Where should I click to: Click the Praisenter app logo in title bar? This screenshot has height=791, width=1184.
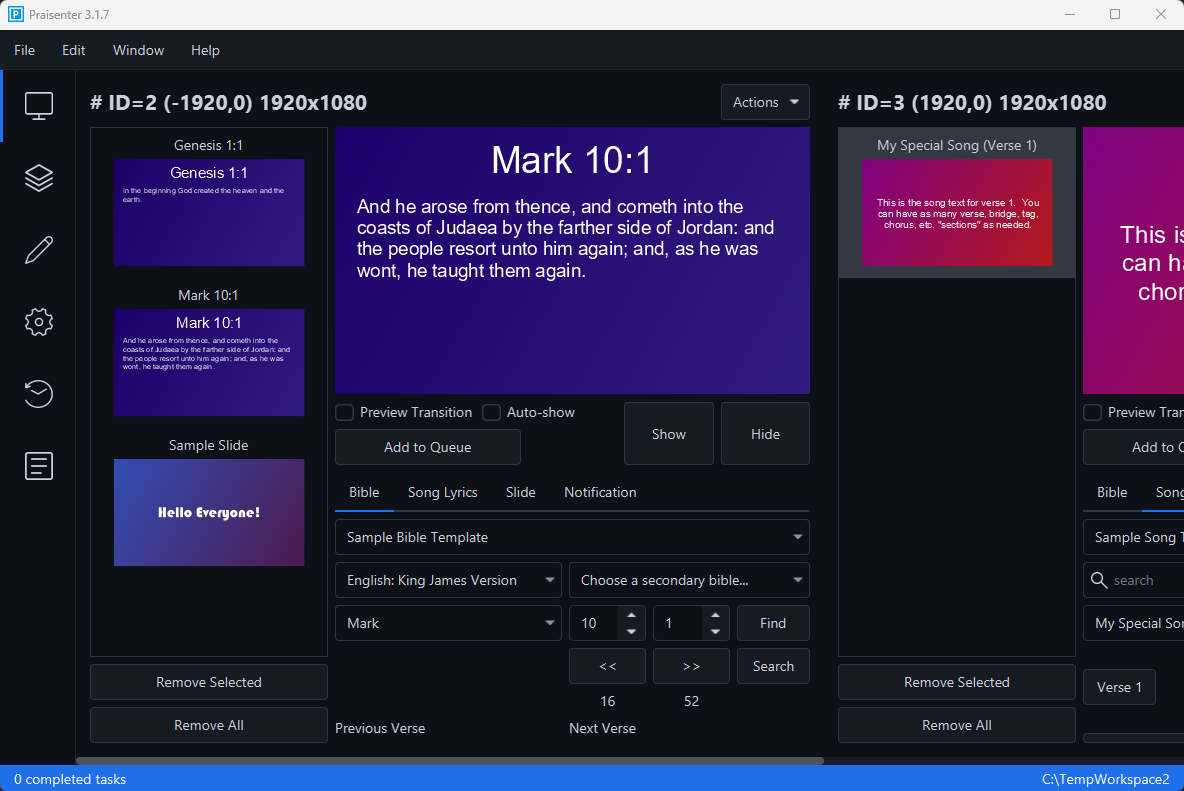point(15,15)
